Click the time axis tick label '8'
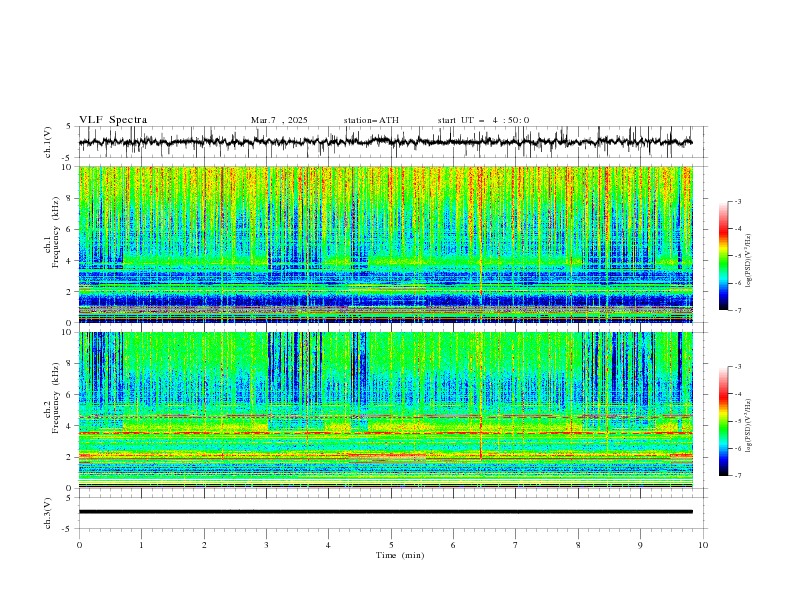Viewport: 792px width, 612px height. pos(578,545)
